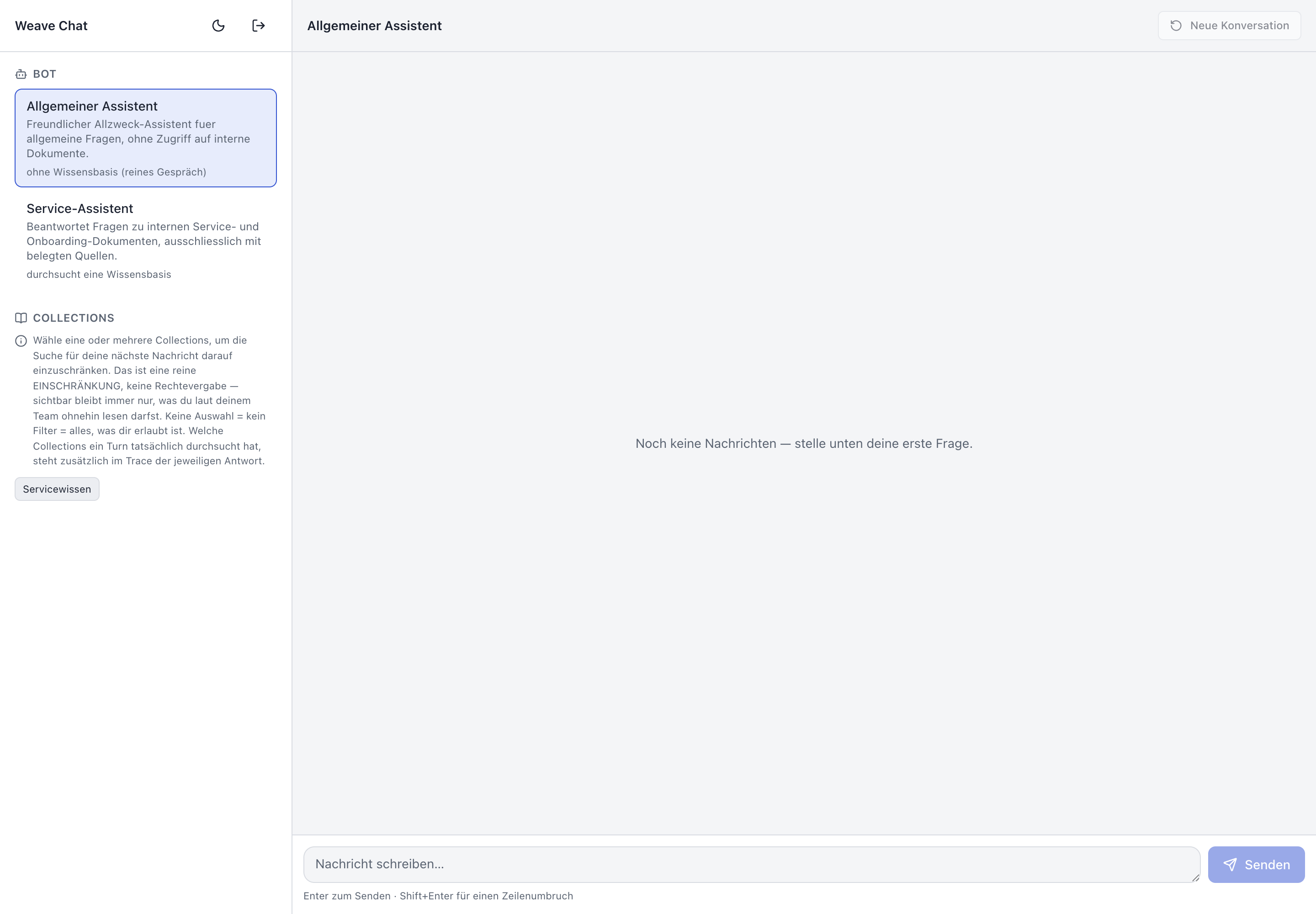Screen dimensions: 1316x914
Task: Click the COLLECTIONS section heading
Action: point(73,318)
